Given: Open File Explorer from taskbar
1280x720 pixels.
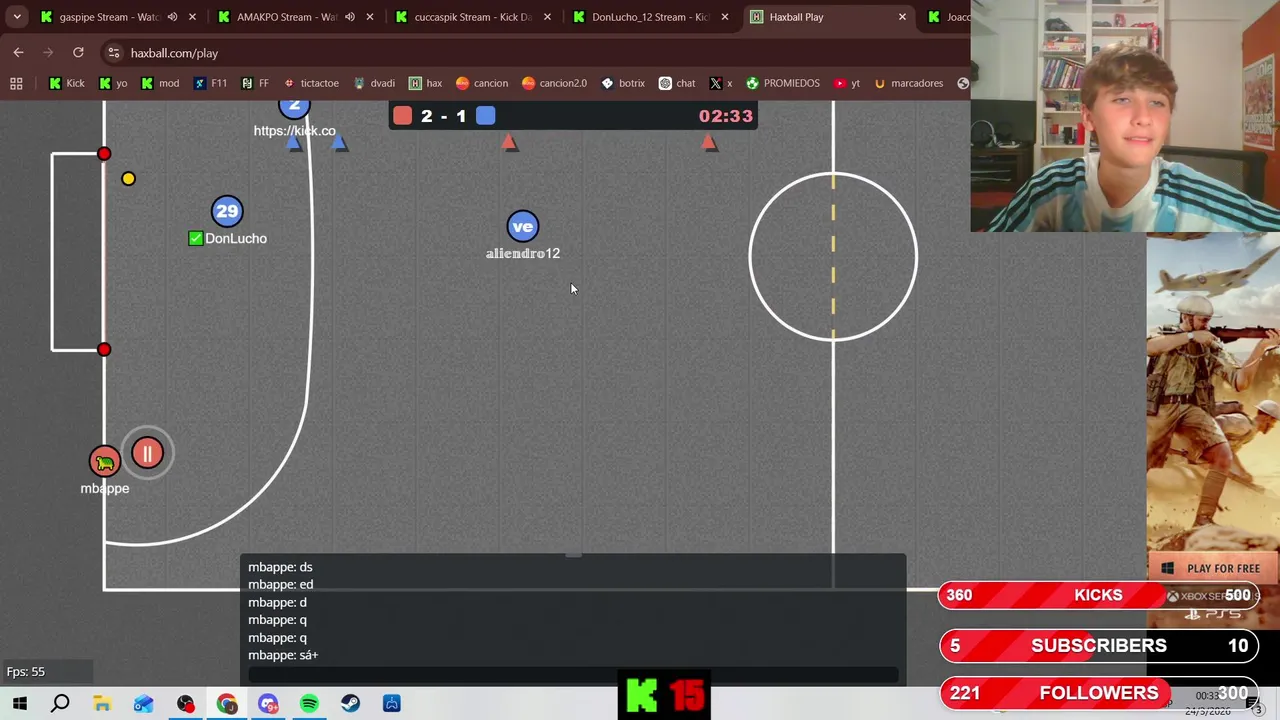Looking at the screenshot, I should coord(102,703).
